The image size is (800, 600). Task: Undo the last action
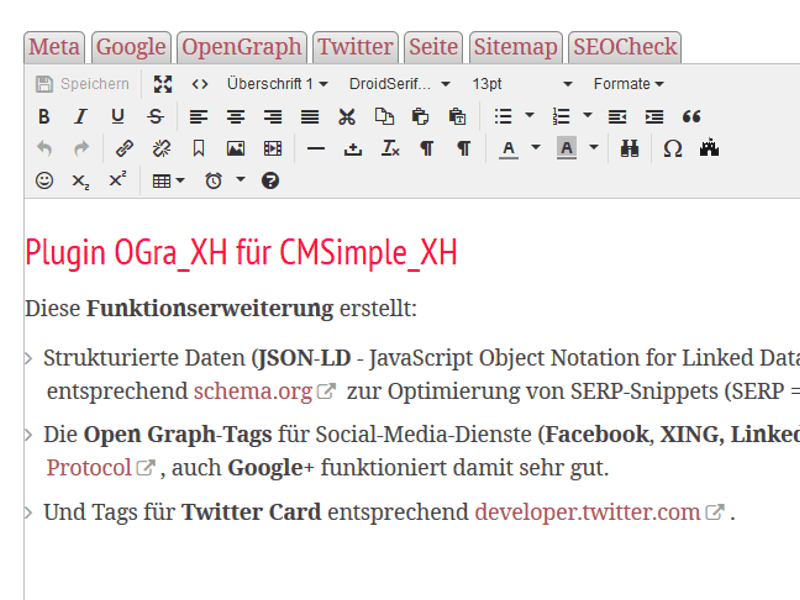pyautogui.click(x=44, y=149)
